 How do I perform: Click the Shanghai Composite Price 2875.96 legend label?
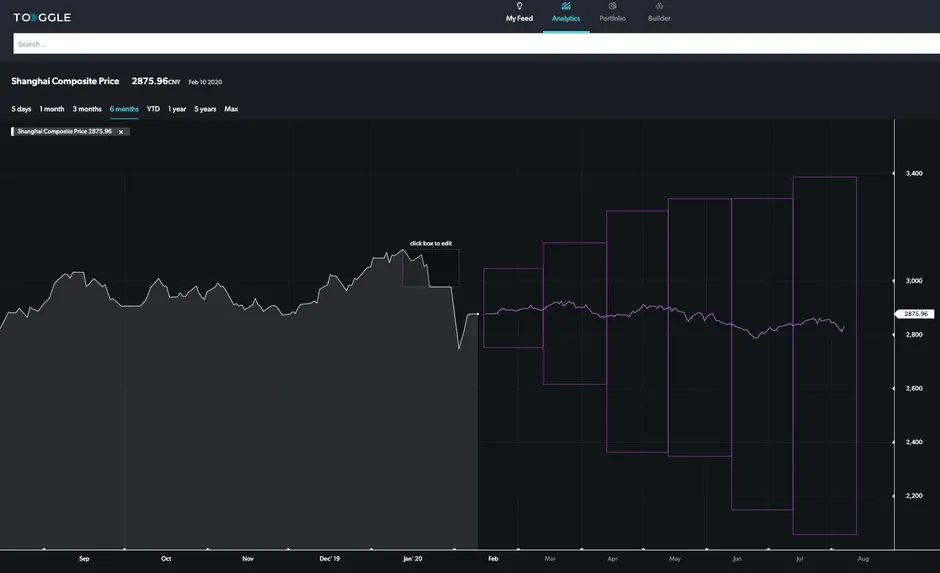point(64,131)
